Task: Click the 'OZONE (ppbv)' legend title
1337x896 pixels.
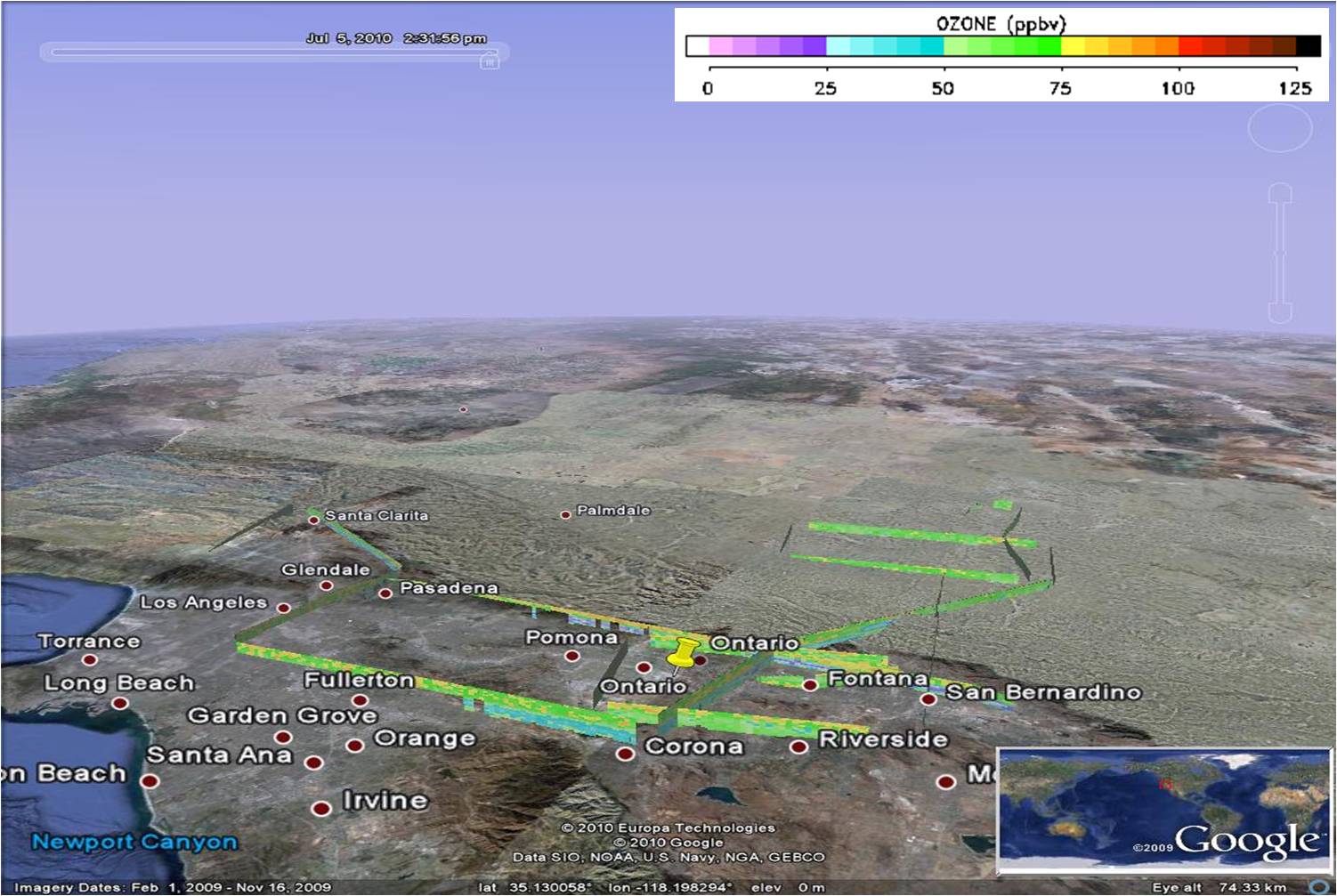Action: click(x=1001, y=23)
